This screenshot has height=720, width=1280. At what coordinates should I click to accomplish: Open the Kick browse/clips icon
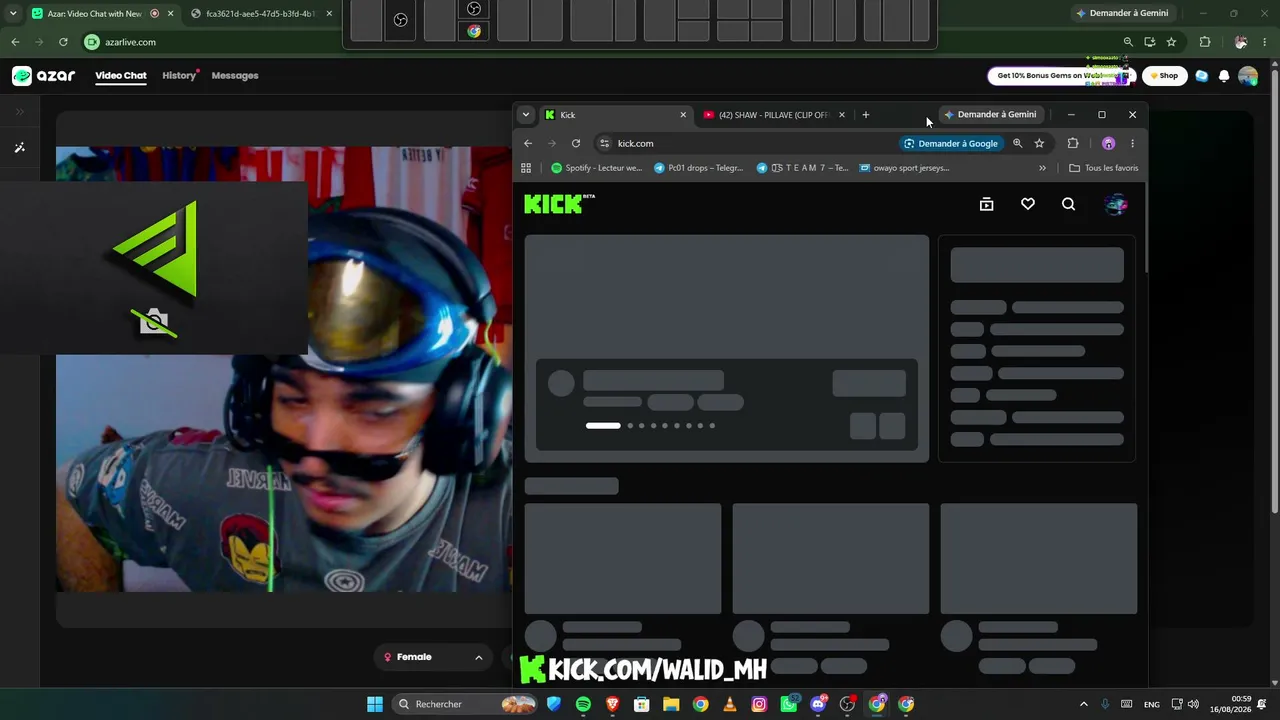pyautogui.click(x=986, y=204)
